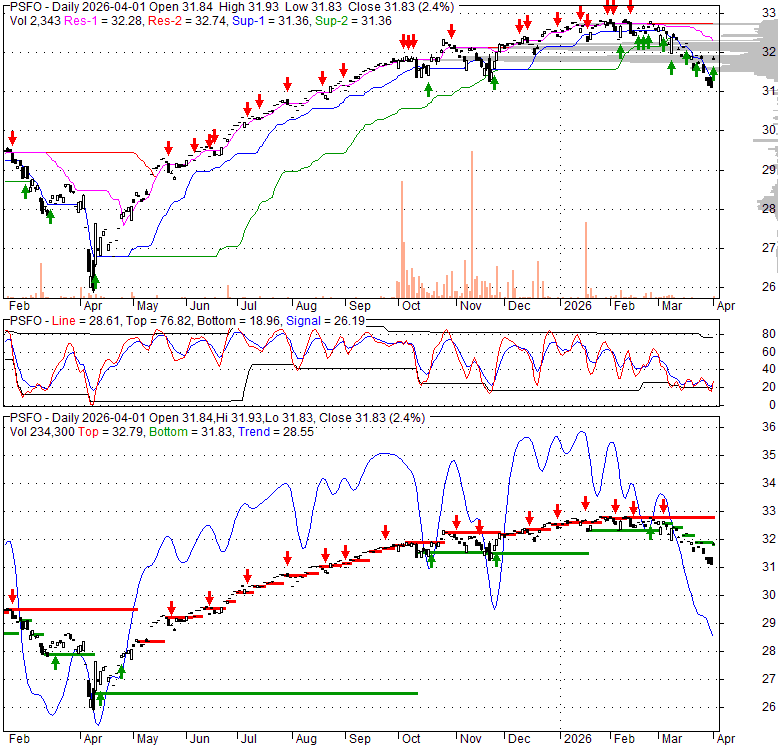Click the Sep month label under the top chart
780x745 pixels.
point(359,306)
